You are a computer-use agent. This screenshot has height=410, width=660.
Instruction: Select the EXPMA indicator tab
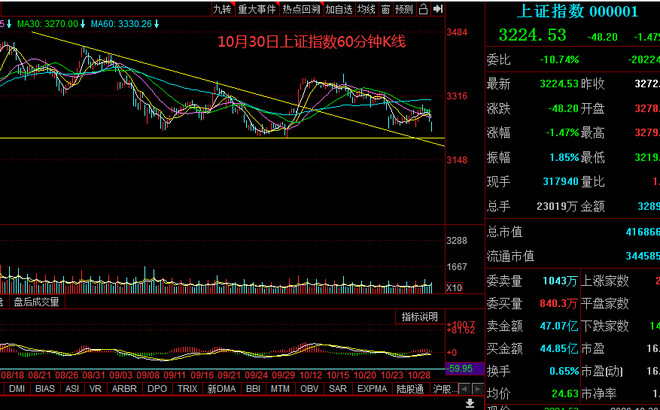[372, 389]
